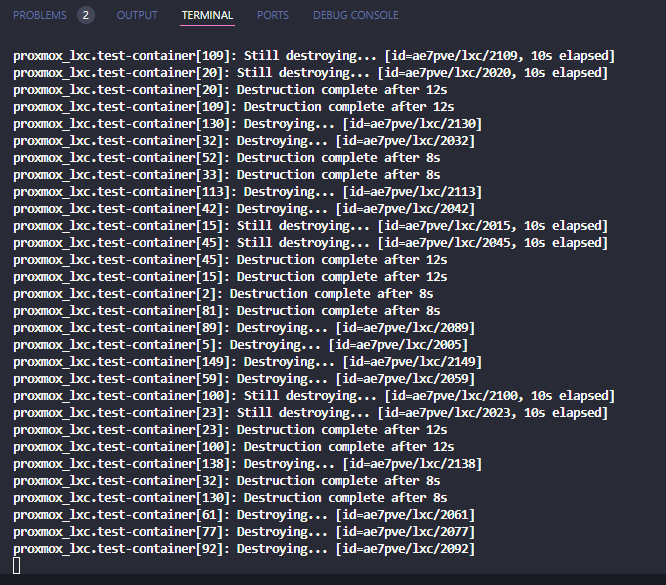Switch to DEBUG CONSOLE tab
The height and width of the screenshot is (585, 666).
point(356,15)
